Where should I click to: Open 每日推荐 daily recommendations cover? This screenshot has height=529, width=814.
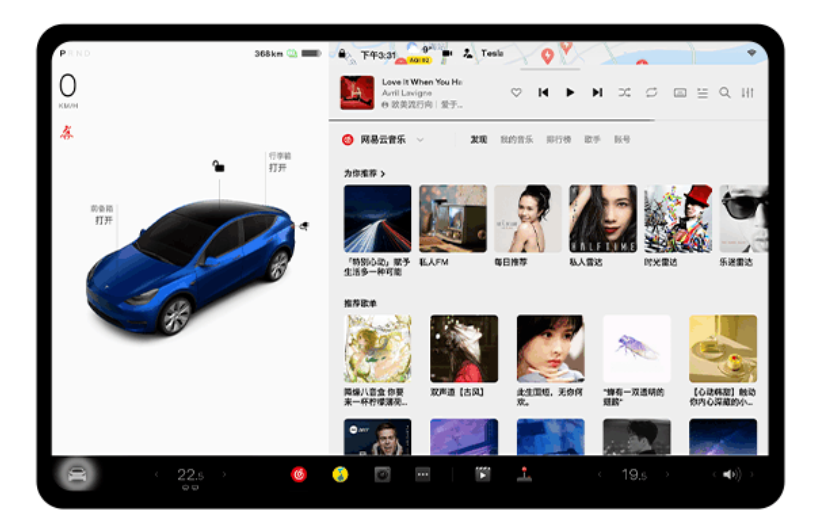pyautogui.click(x=528, y=219)
